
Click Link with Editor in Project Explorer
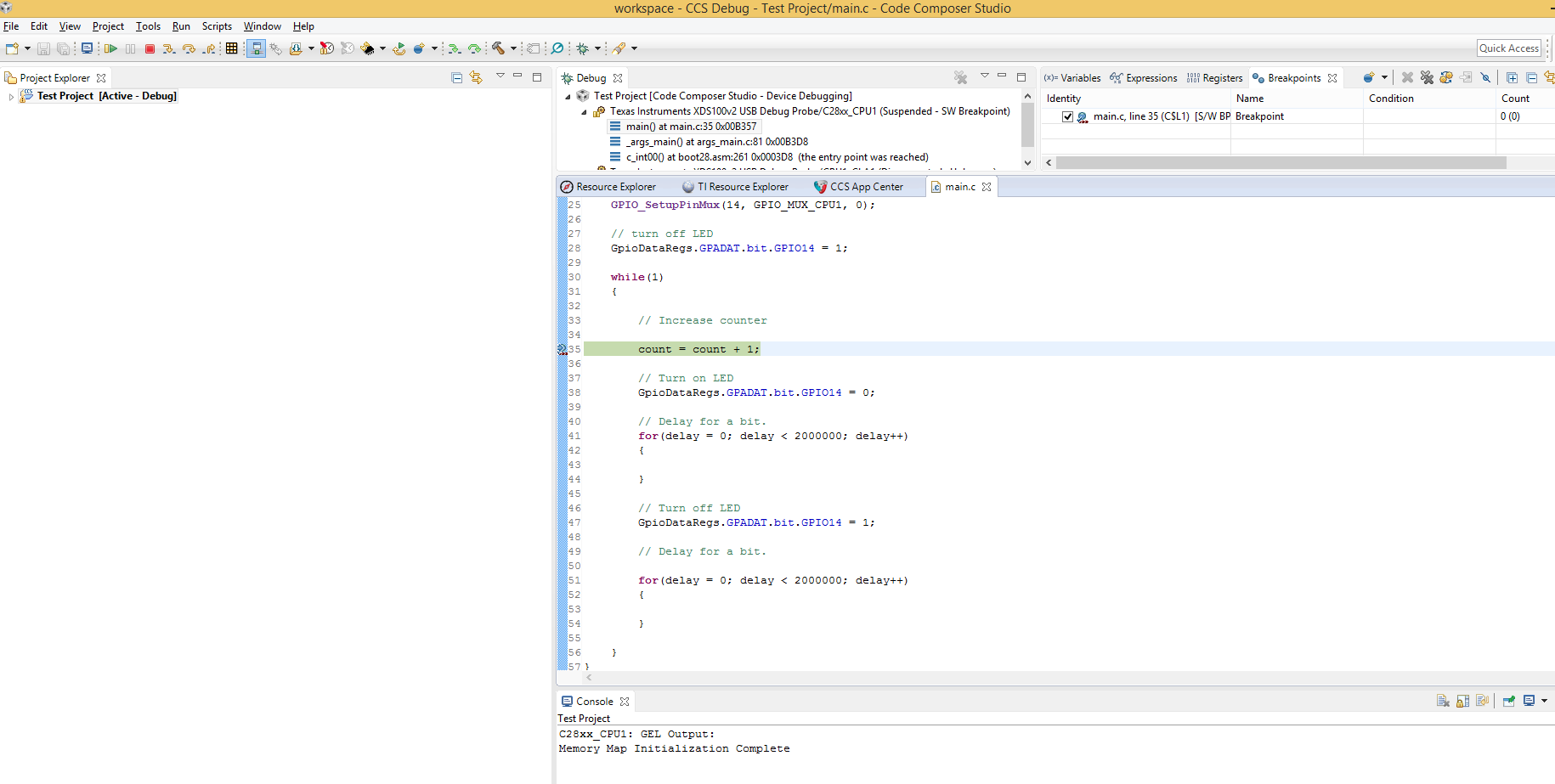tap(476, 77)
